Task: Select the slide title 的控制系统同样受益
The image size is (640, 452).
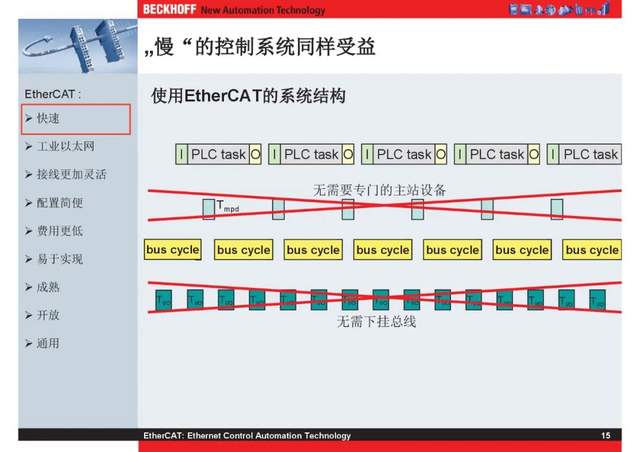Action: 285,47
